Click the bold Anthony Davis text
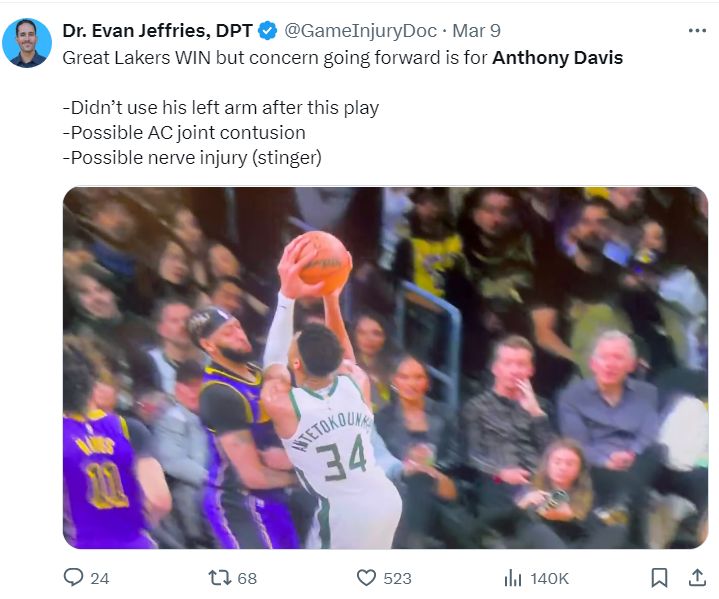The height and width of the screenshot is (599, 719). [x=557, y=57]
